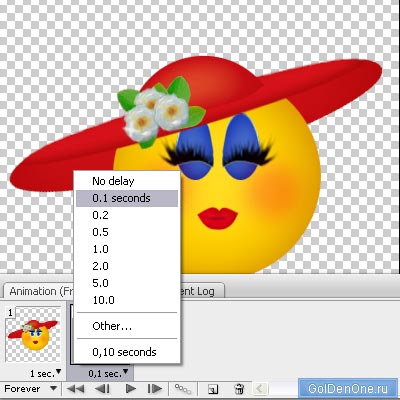Image resolution: width=400 pixels, height=400 pixels.
Task: Open the 0,1 sec. frame delay dropdown
Action: [108, 373]
